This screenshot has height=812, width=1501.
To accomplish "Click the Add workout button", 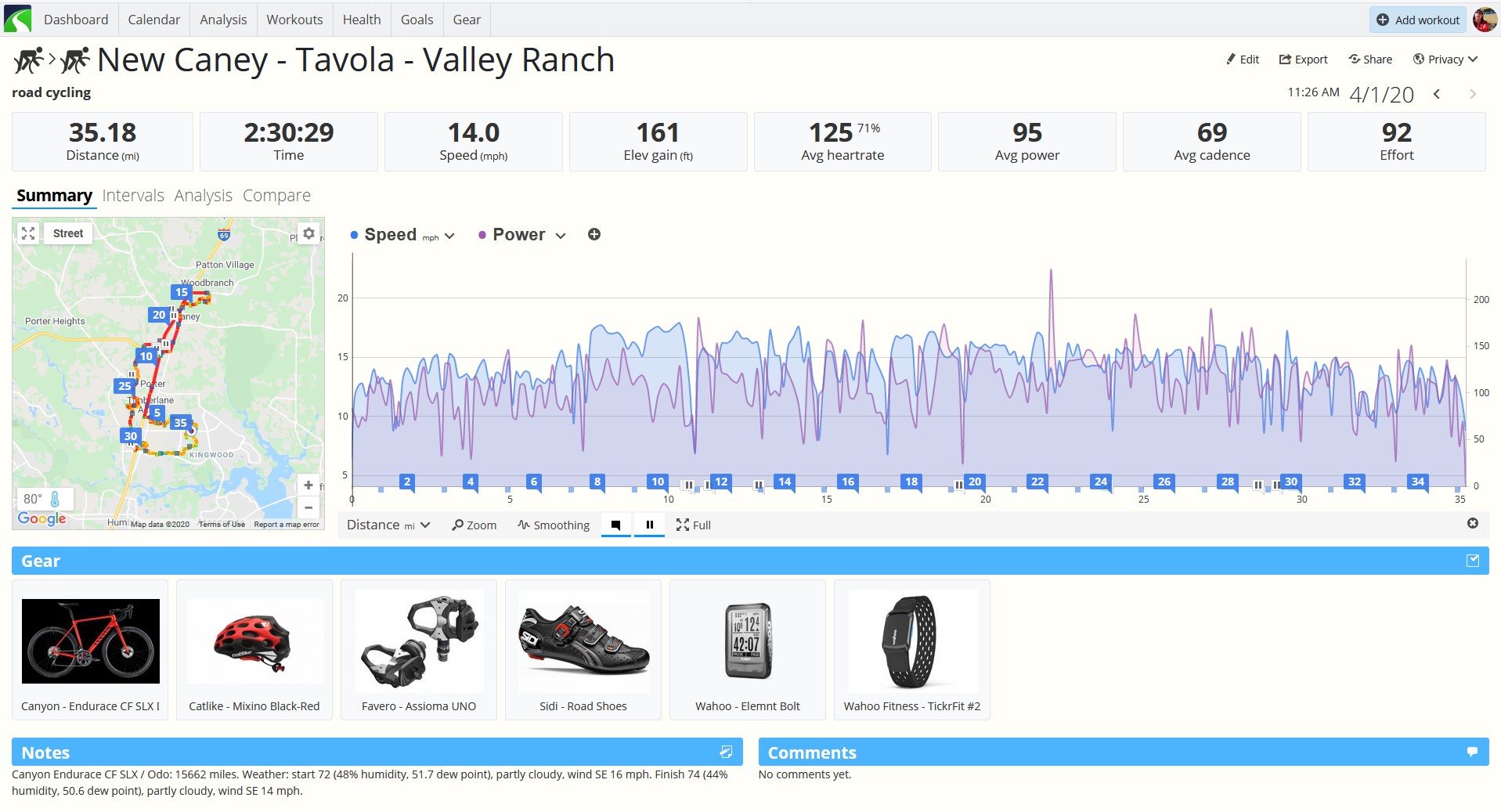I will click(x=1418, y=20).
